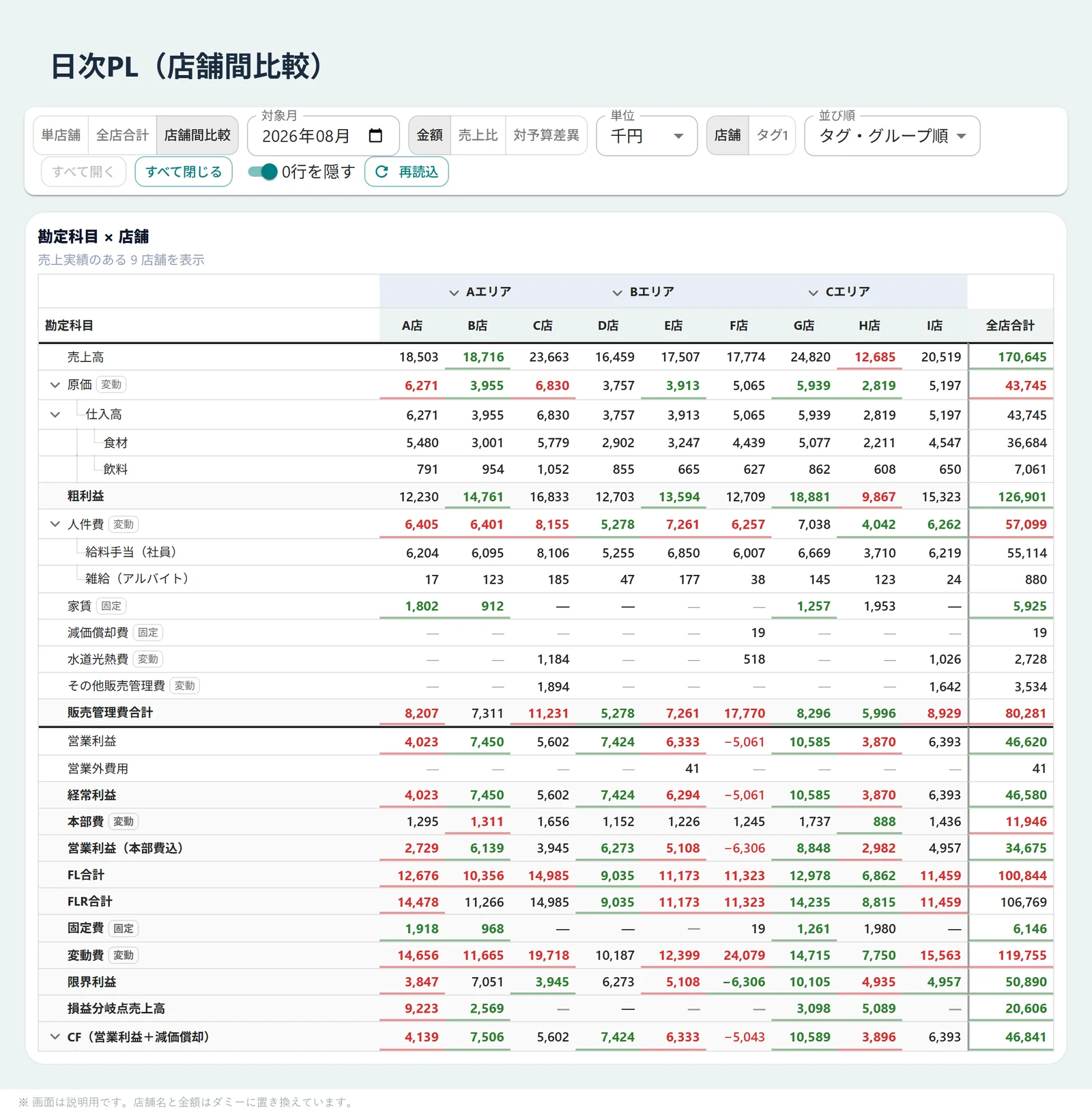1092x1115 pixels.
Task: Click F店 営業利益 value −5,061
Action: tap(745, 742)
